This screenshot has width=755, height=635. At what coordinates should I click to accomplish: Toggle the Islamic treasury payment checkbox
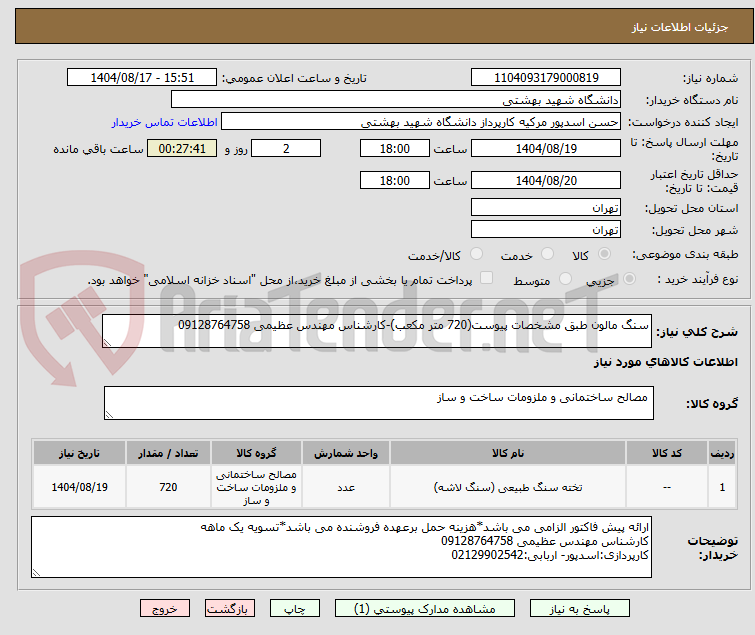point(487,278)
